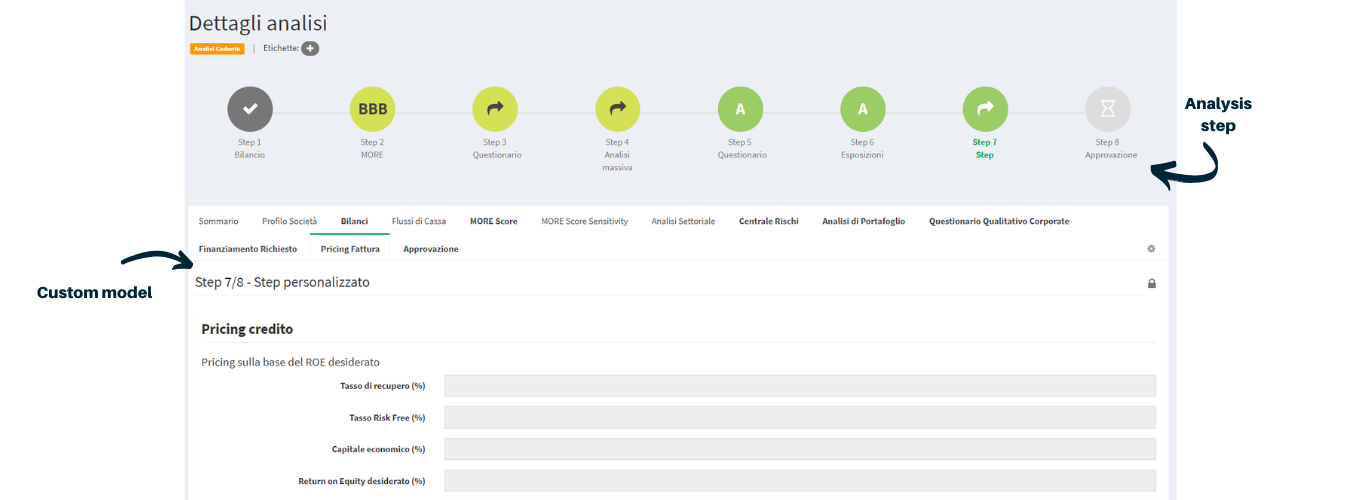Open the Flussi di Cassa tab
The height and width of the screenshot is (500, 1362).
(x=419, y=221)
